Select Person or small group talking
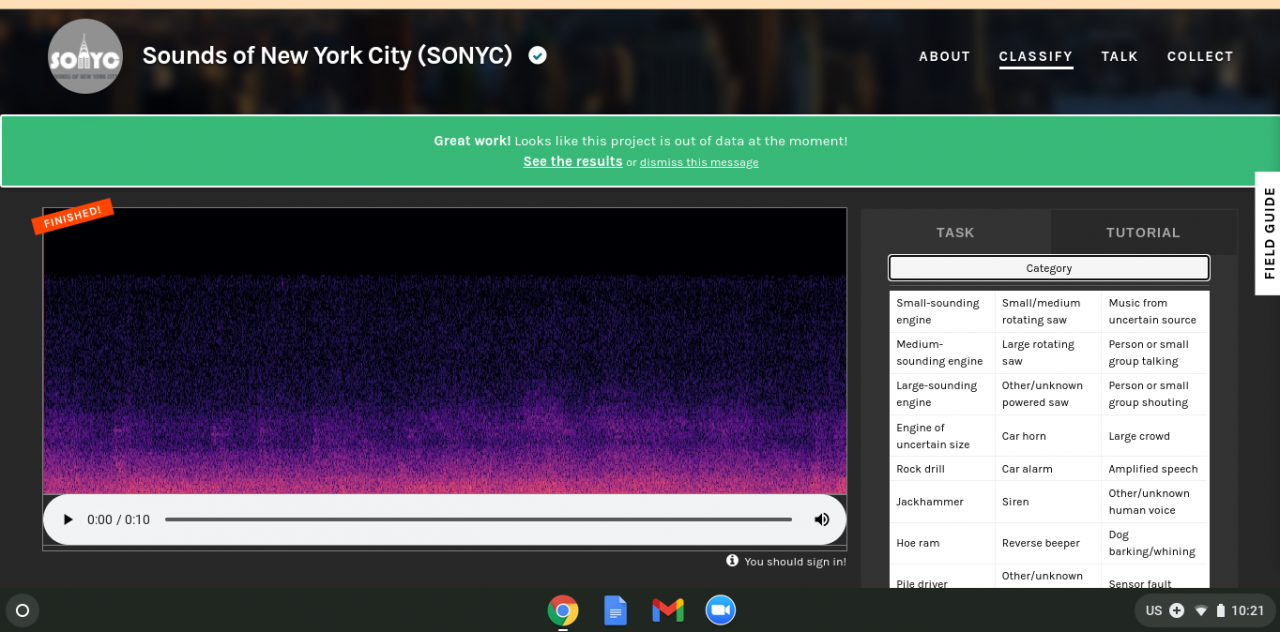Viewport: 1280px width, 632px height. click(1155, 353)
